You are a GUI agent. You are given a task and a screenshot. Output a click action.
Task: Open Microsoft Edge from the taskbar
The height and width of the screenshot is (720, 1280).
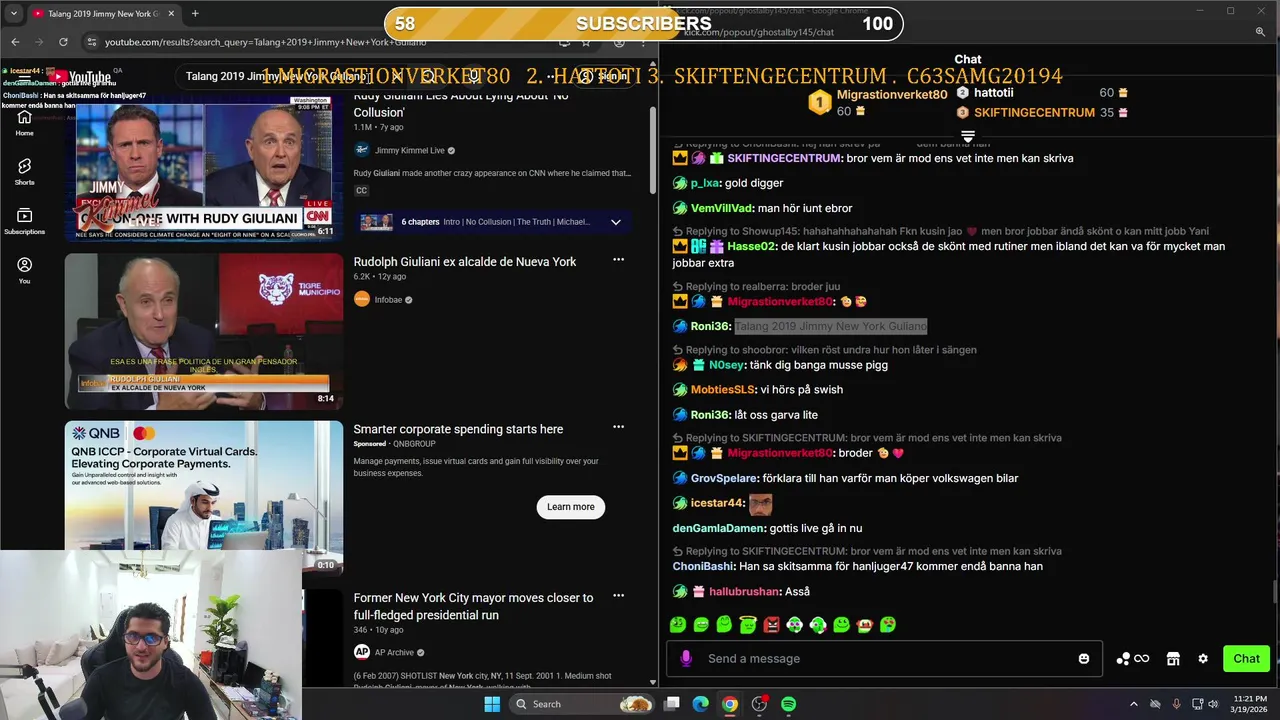tap(701, 704)
